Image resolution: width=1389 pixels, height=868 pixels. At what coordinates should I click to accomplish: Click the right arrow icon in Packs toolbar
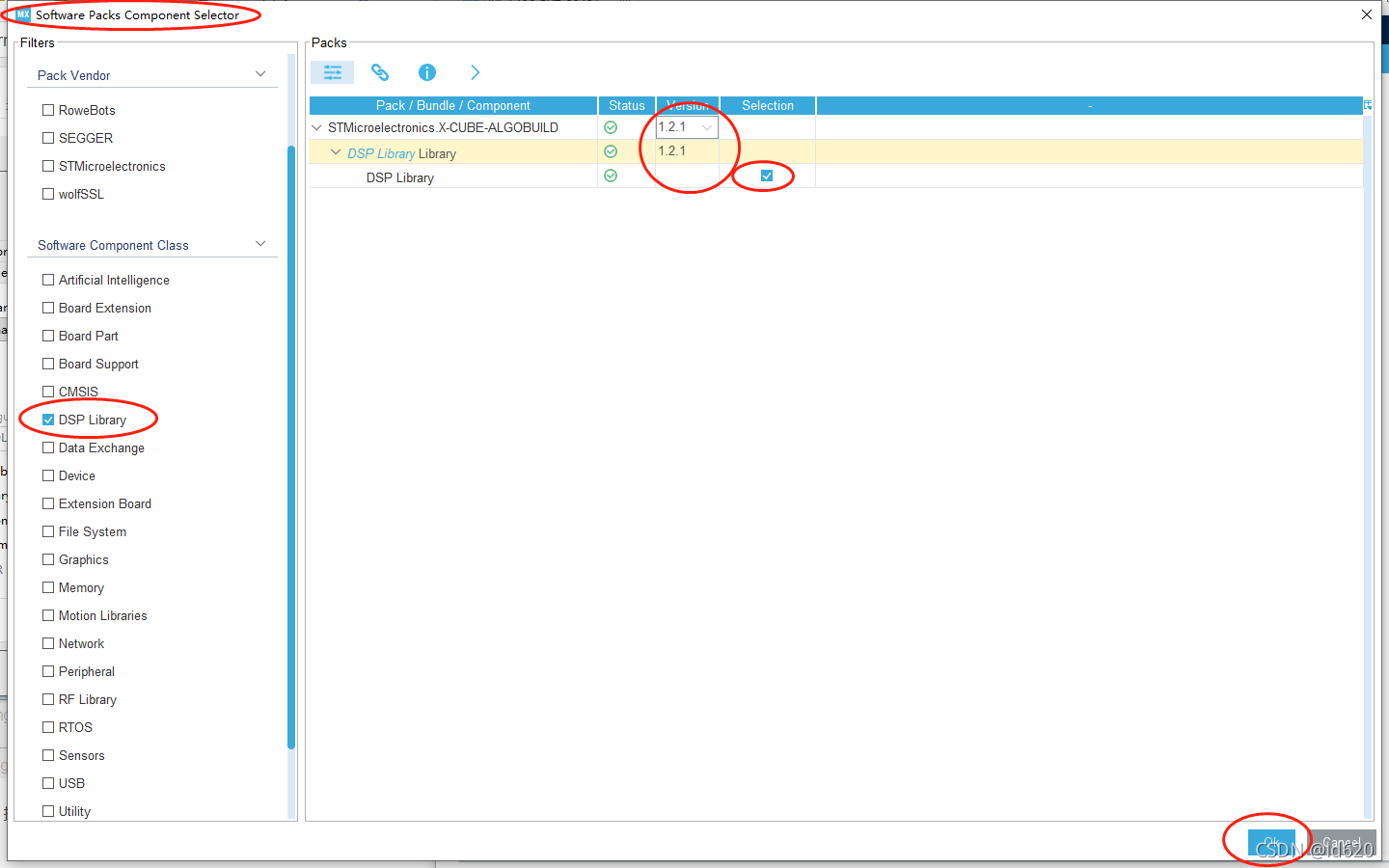[x=475, y=72]
